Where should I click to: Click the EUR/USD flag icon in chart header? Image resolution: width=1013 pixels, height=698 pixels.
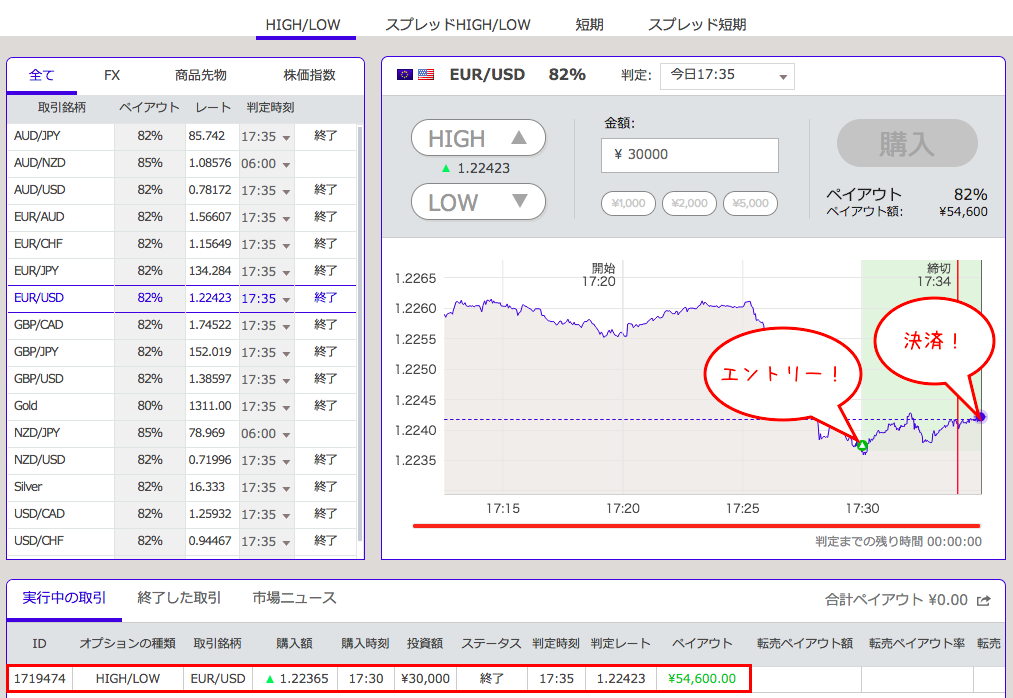click(416, 74)
